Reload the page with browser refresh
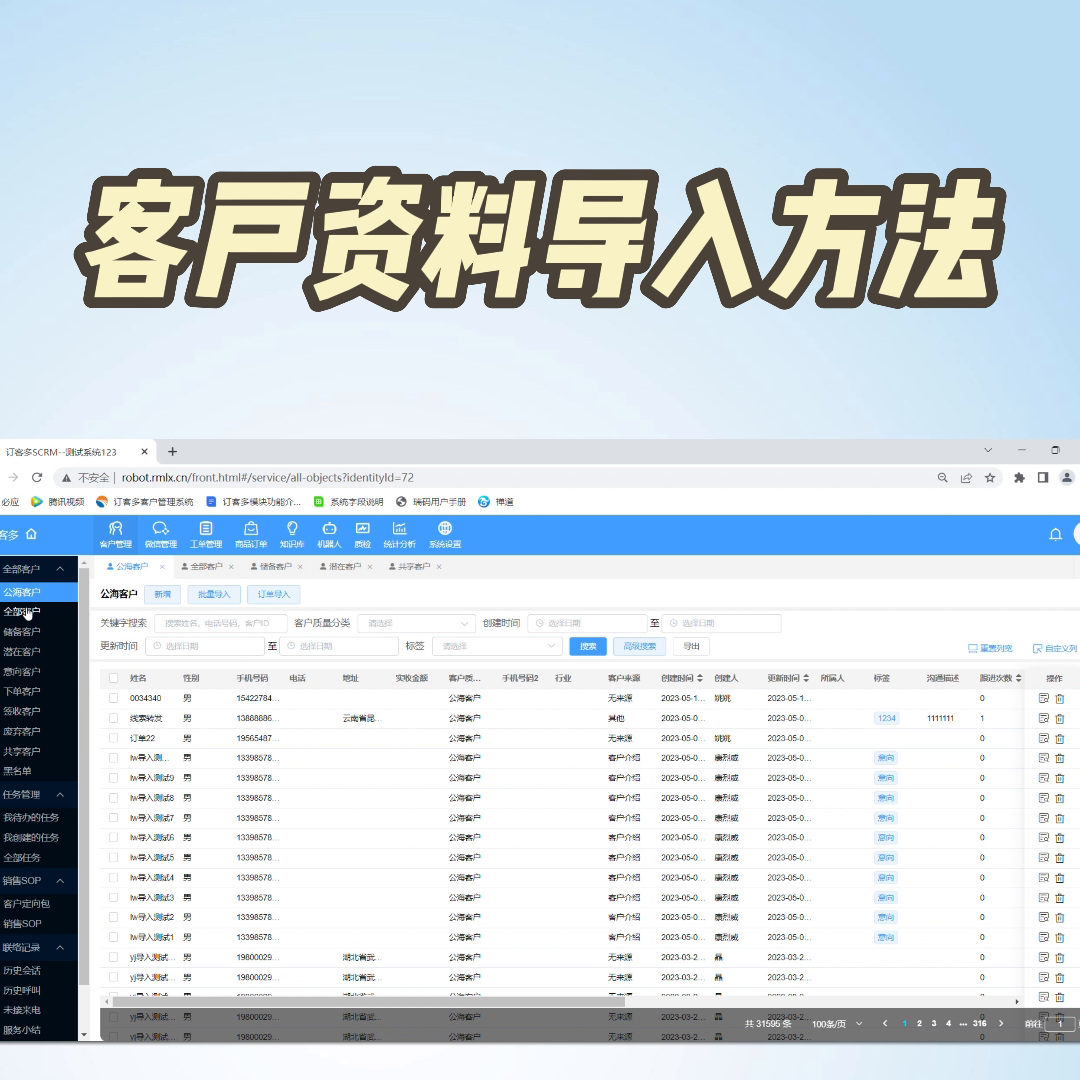Viewport: 1080px width, 1080px height. point(37,477)
